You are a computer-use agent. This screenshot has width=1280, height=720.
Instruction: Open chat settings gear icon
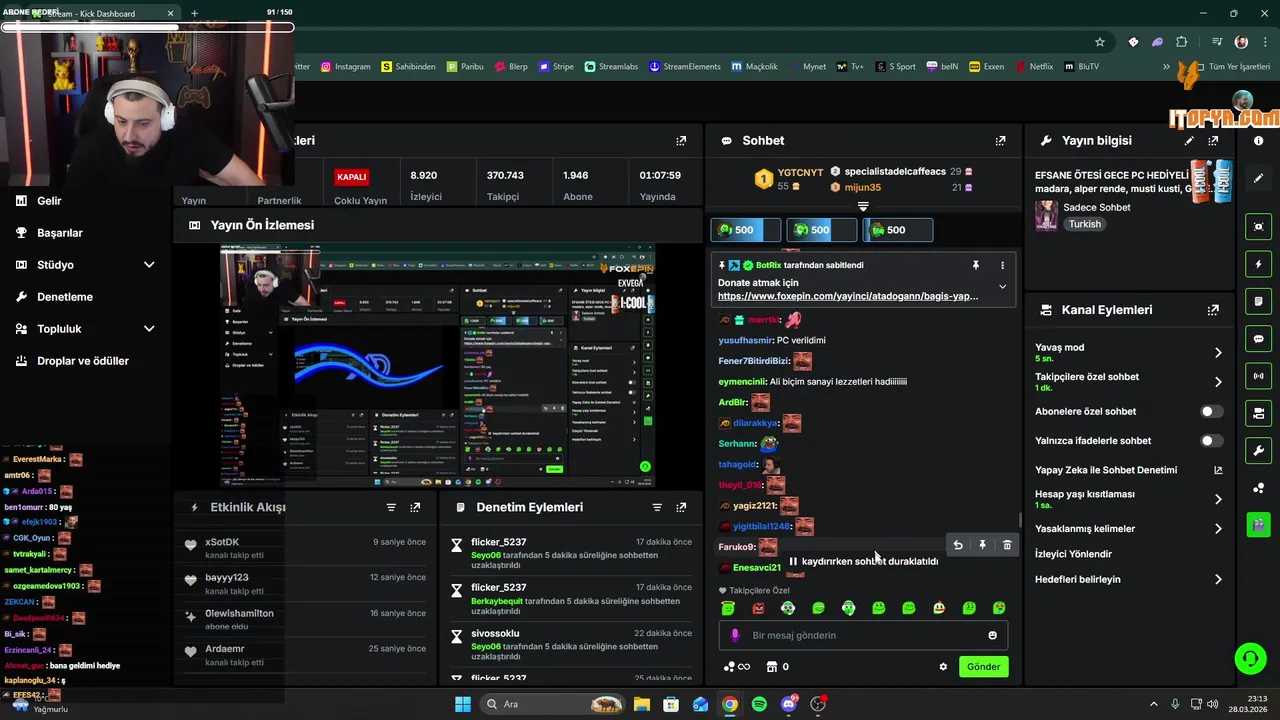click(943, 667)
